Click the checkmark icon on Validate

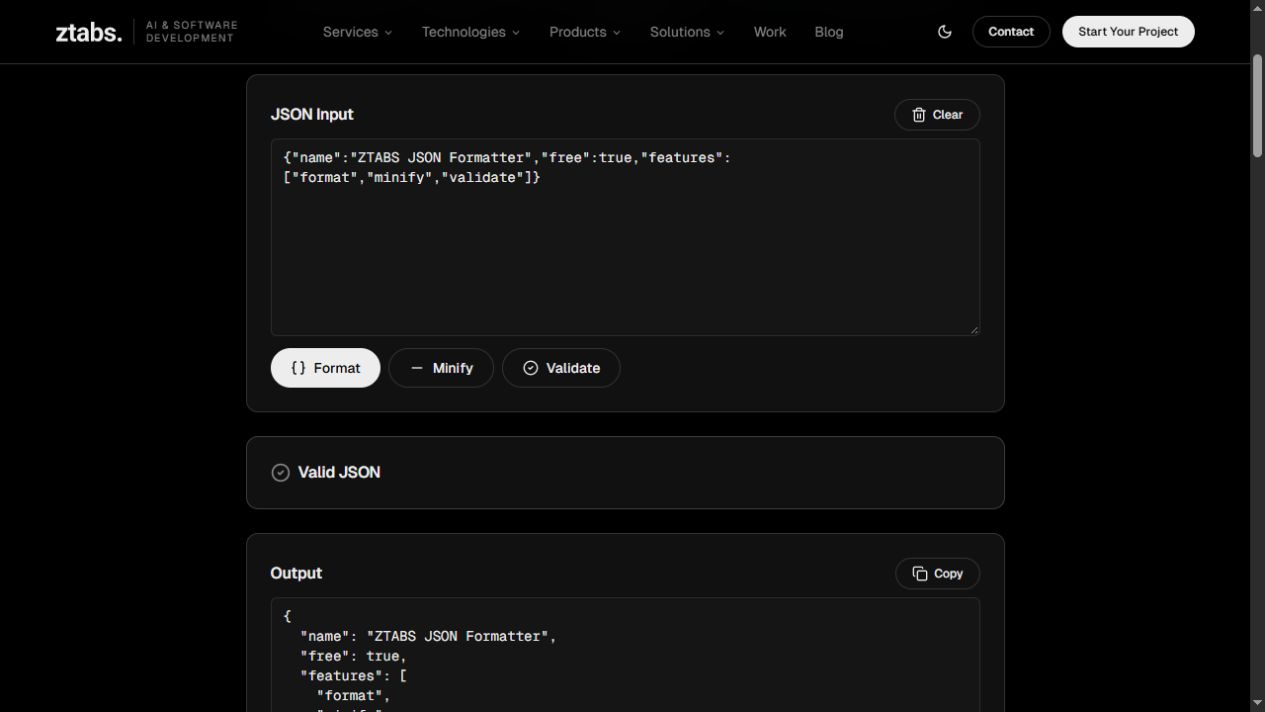(x=531, y=368)
